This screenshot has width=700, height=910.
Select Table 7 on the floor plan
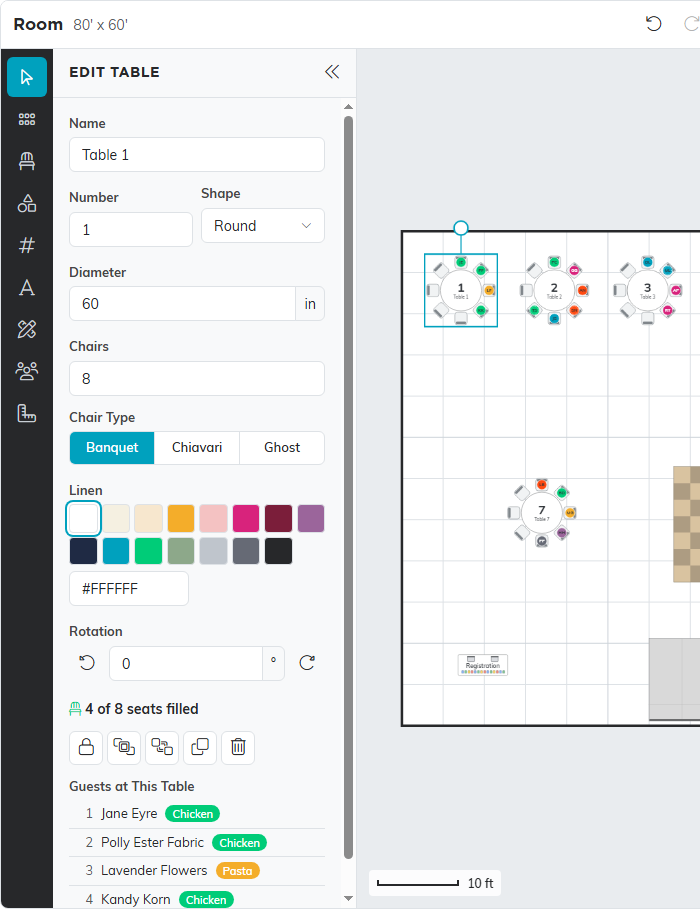[542, 512]
